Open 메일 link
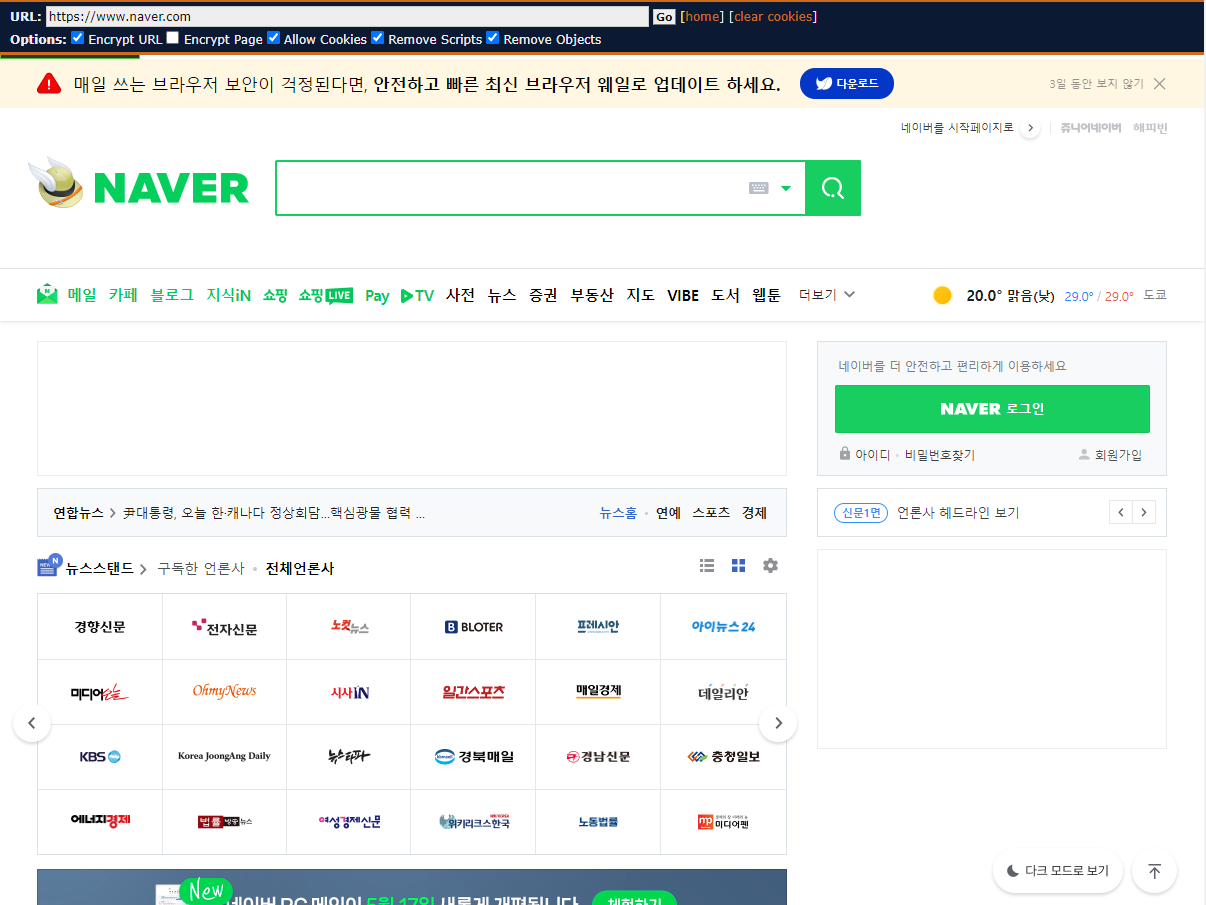1206x905 pixels. 82,295
